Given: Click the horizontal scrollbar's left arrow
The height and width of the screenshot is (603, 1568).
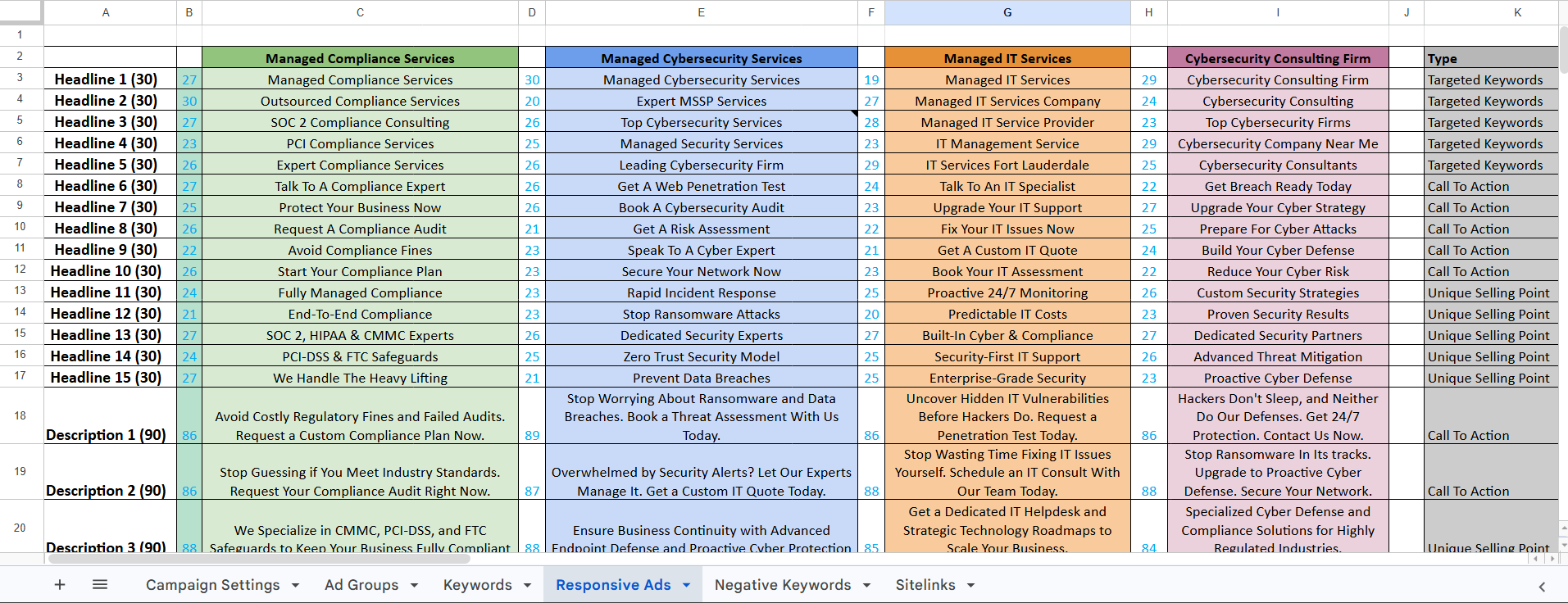Looking at the screenshot, I should [x=1536, y=559].
